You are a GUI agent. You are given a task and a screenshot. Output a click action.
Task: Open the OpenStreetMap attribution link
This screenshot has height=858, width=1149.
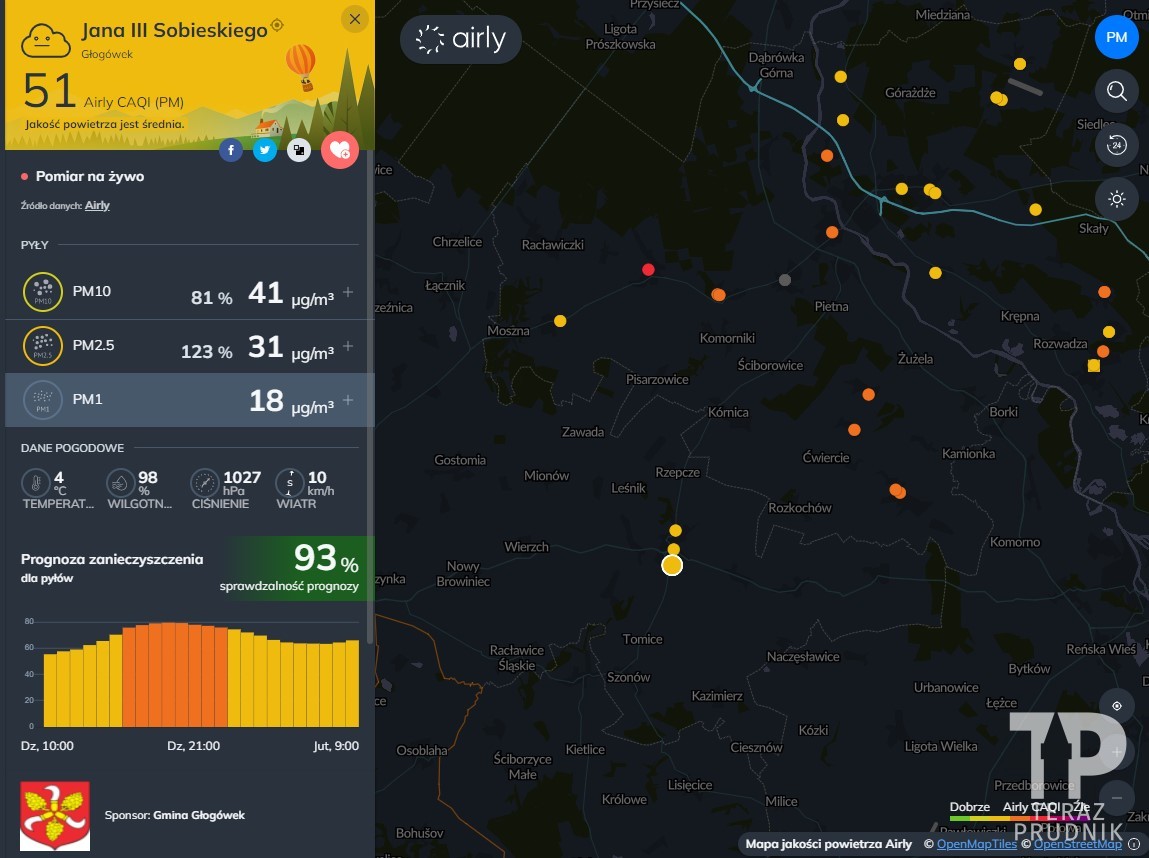pos(1077,844)
